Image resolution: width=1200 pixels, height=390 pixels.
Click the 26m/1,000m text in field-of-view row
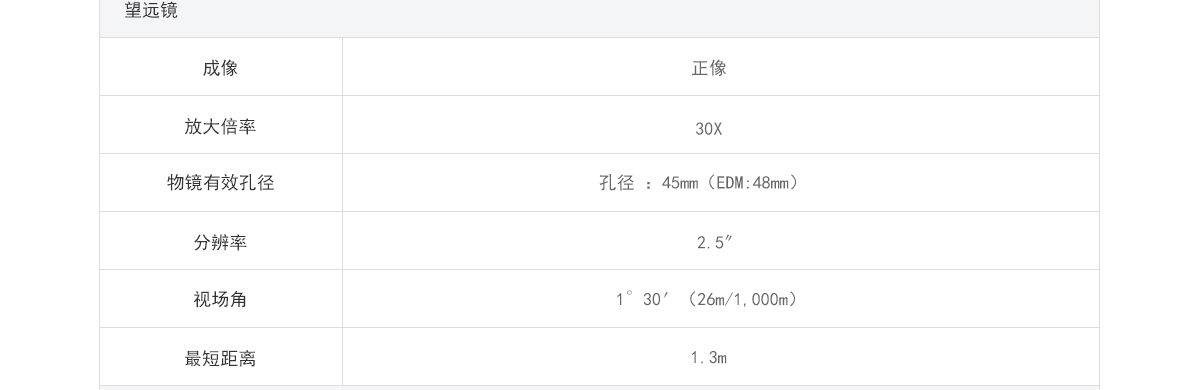point(745,300)
